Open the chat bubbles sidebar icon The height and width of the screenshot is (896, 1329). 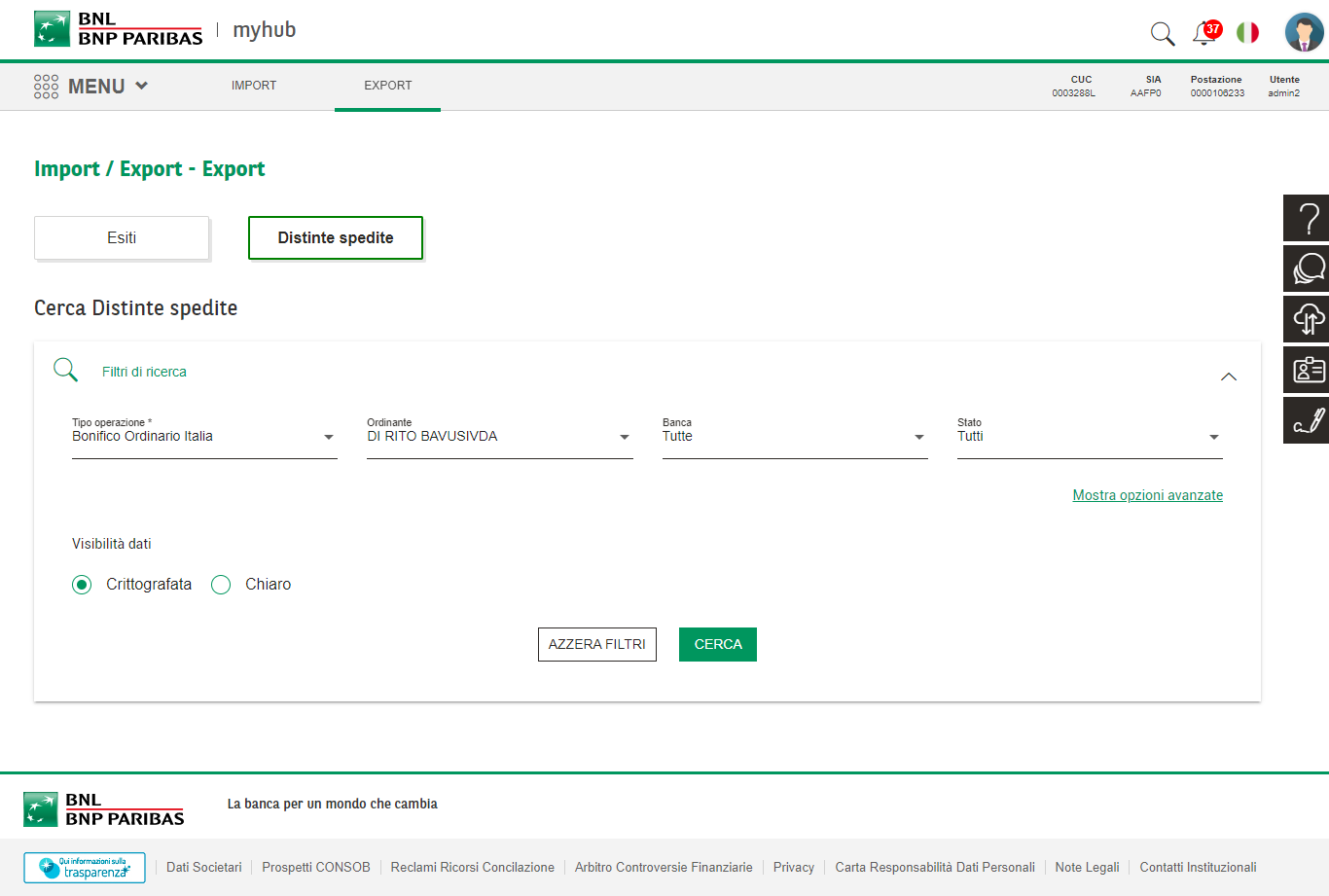coord(1307,269)
